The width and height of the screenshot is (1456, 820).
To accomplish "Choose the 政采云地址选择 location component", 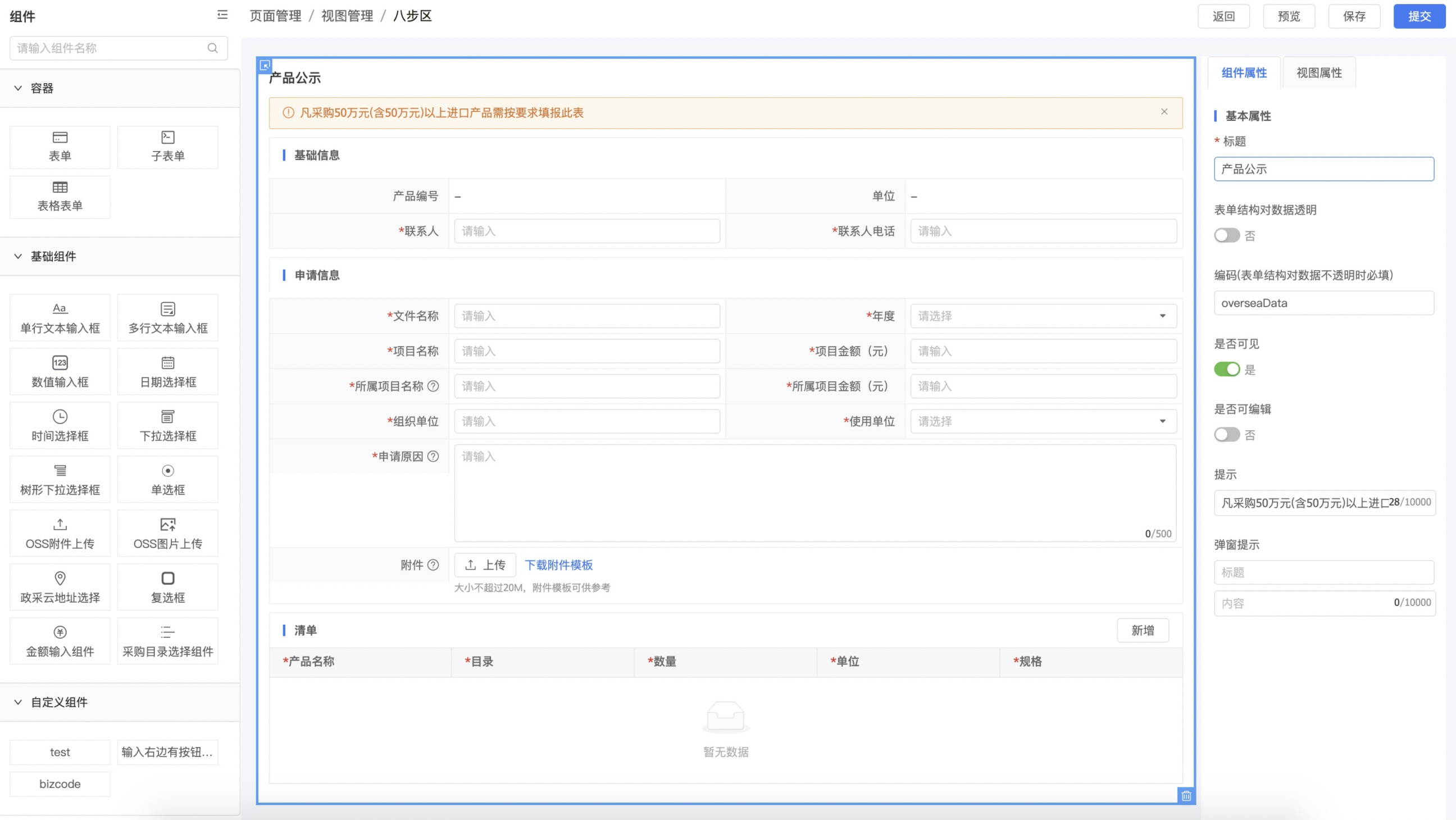I will click(60, 586).
